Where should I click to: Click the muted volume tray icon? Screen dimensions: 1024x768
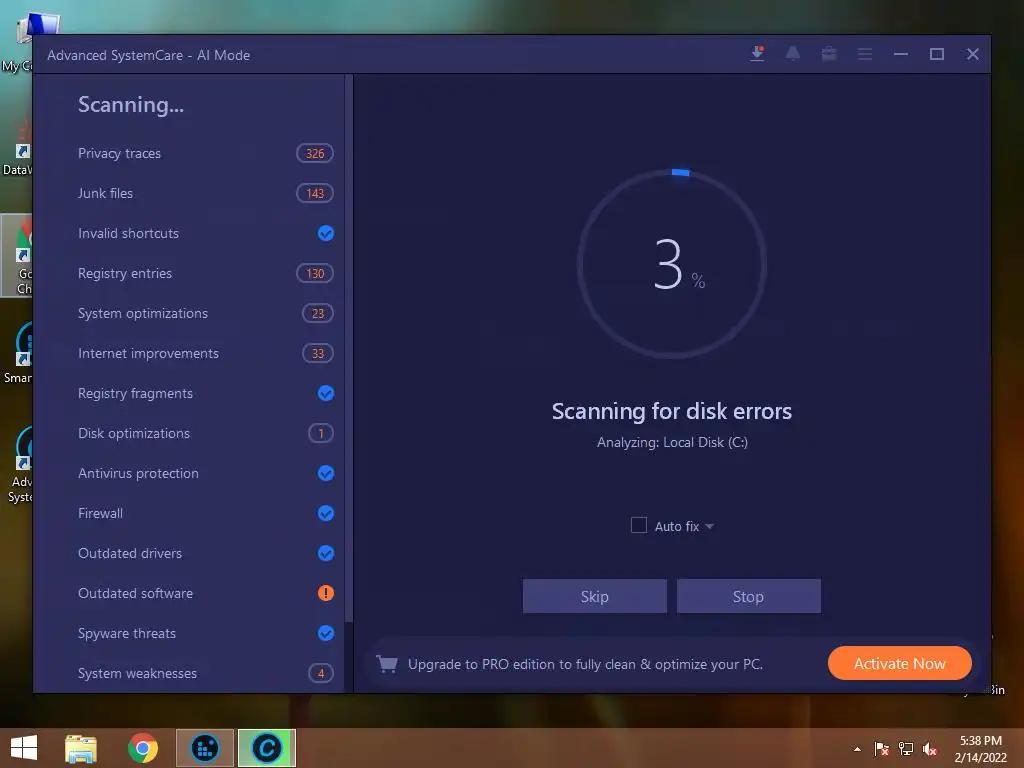(x=930, y=749)
